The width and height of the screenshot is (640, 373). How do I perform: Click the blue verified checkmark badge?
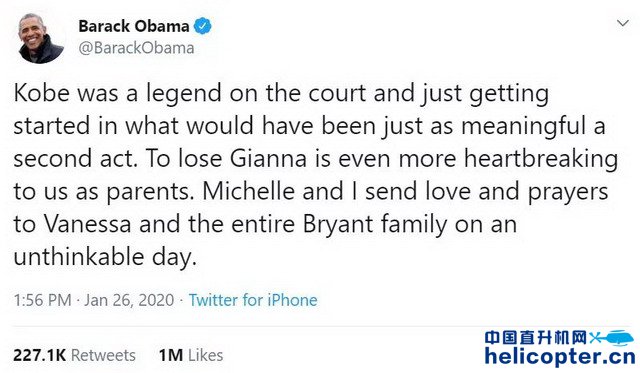pos(202,26)
